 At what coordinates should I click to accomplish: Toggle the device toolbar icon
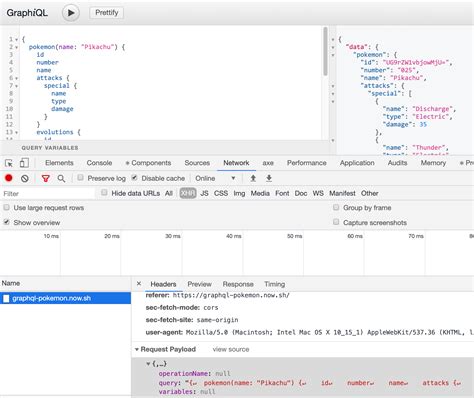pyautogui.click(x=24, y=163)
